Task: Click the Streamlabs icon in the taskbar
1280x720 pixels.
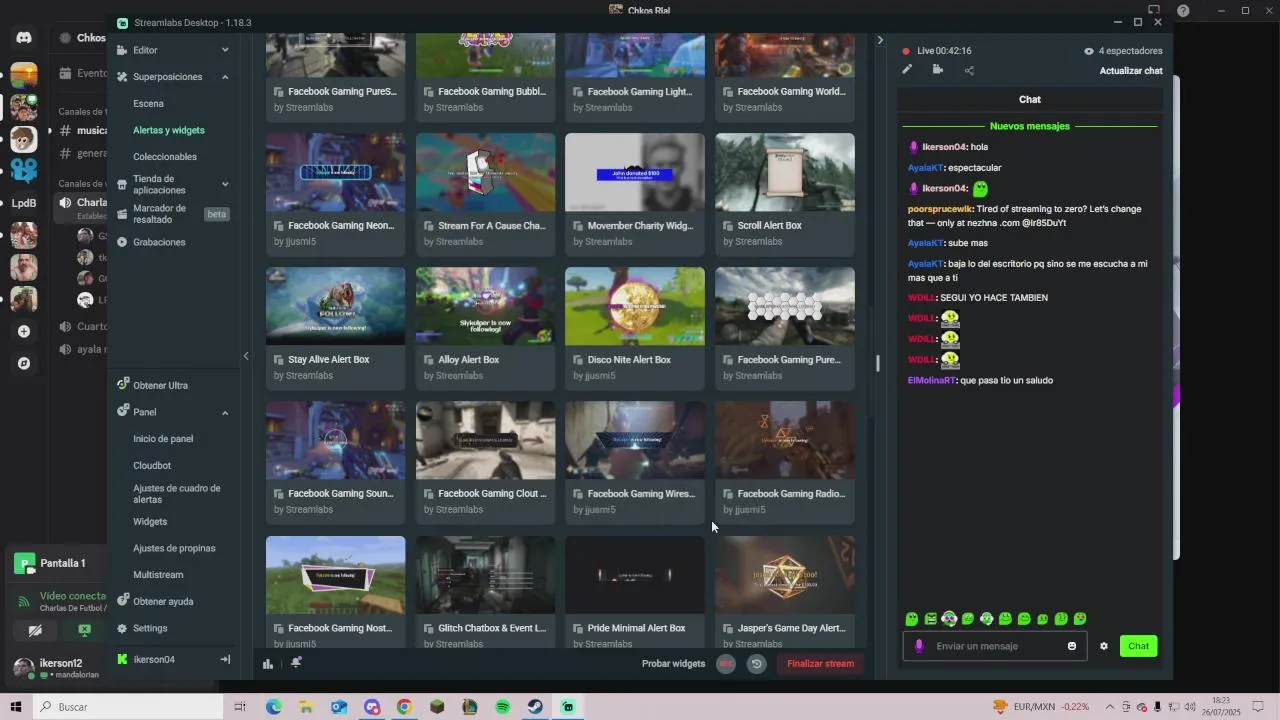Action: click(568, 707)
